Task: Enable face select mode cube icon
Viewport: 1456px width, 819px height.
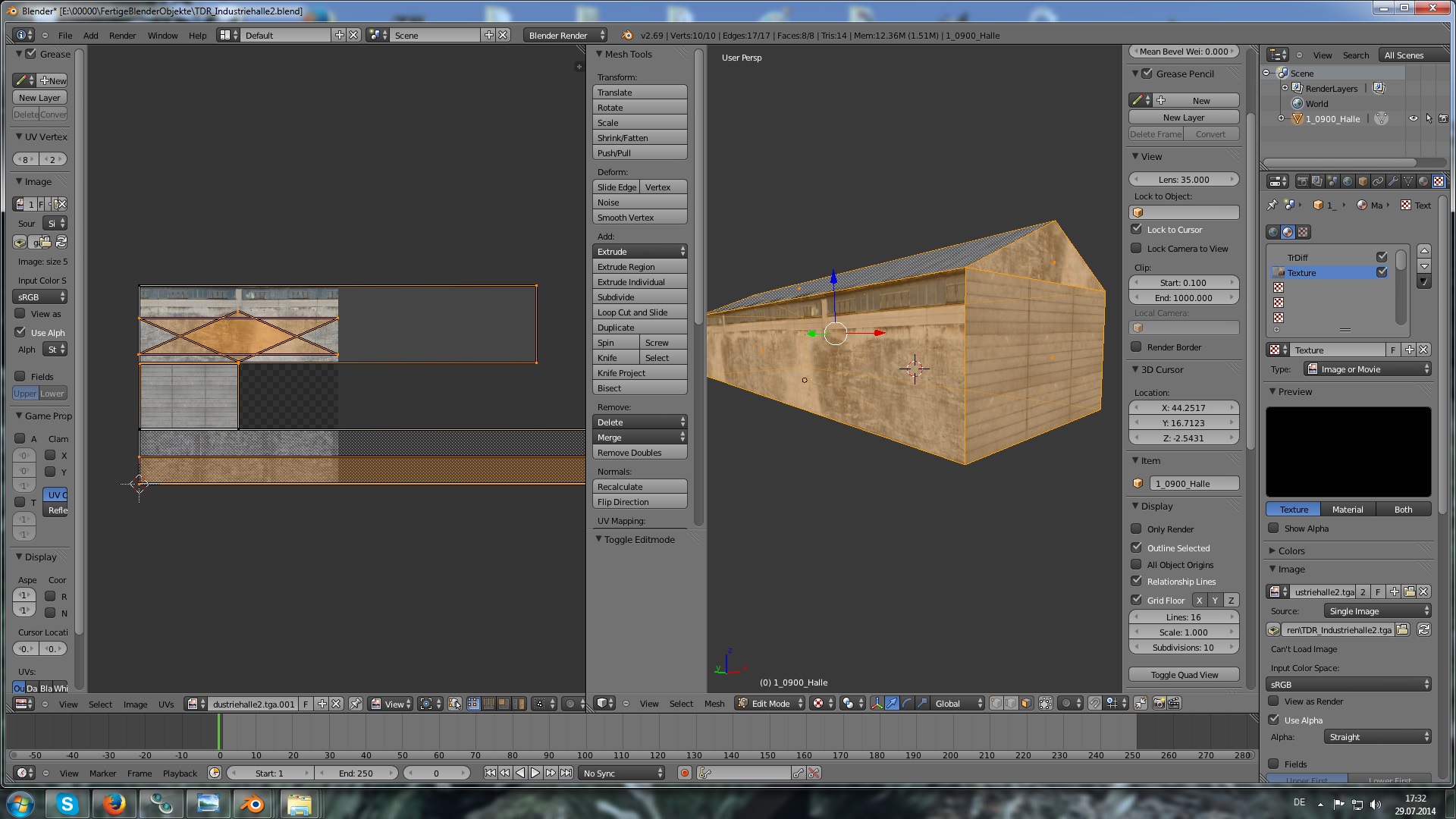Action: (x=1026, y=704)
